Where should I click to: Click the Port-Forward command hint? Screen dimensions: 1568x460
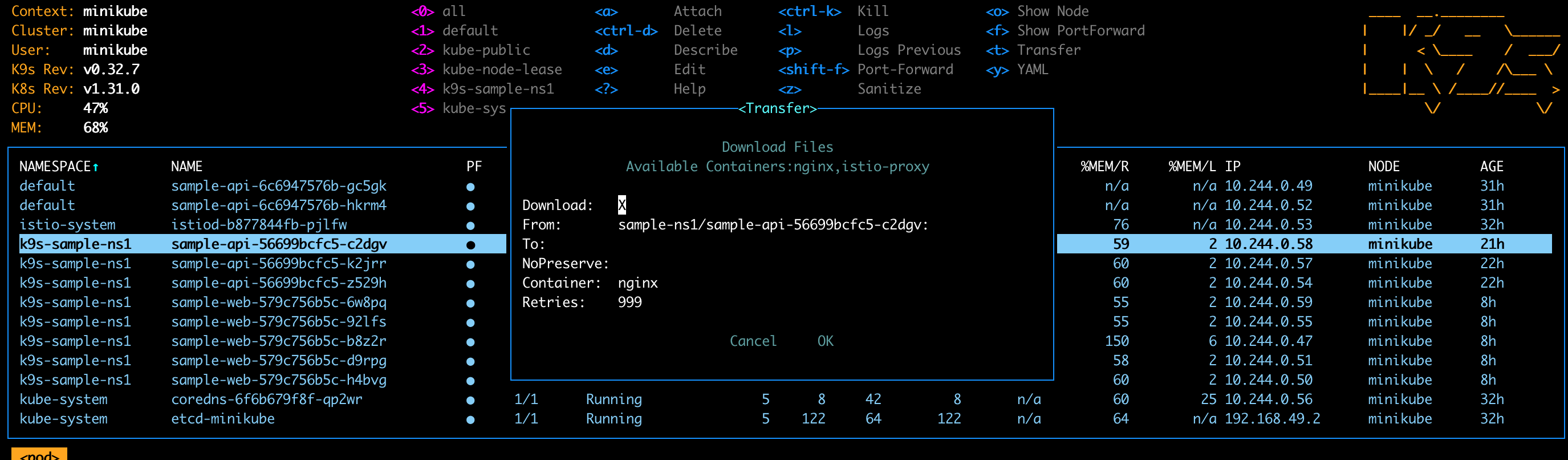pos(905,70)
